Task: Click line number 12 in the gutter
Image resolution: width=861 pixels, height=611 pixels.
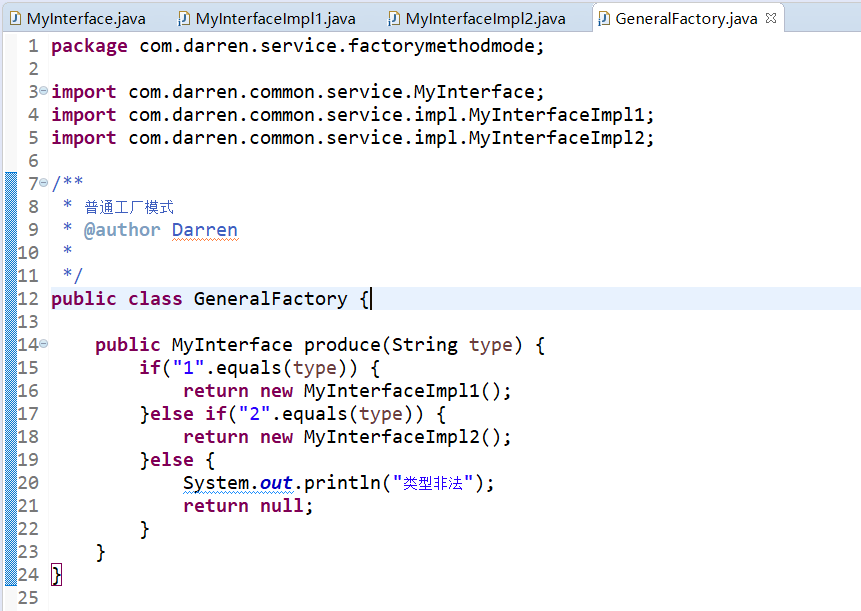Action: point(28,299)
